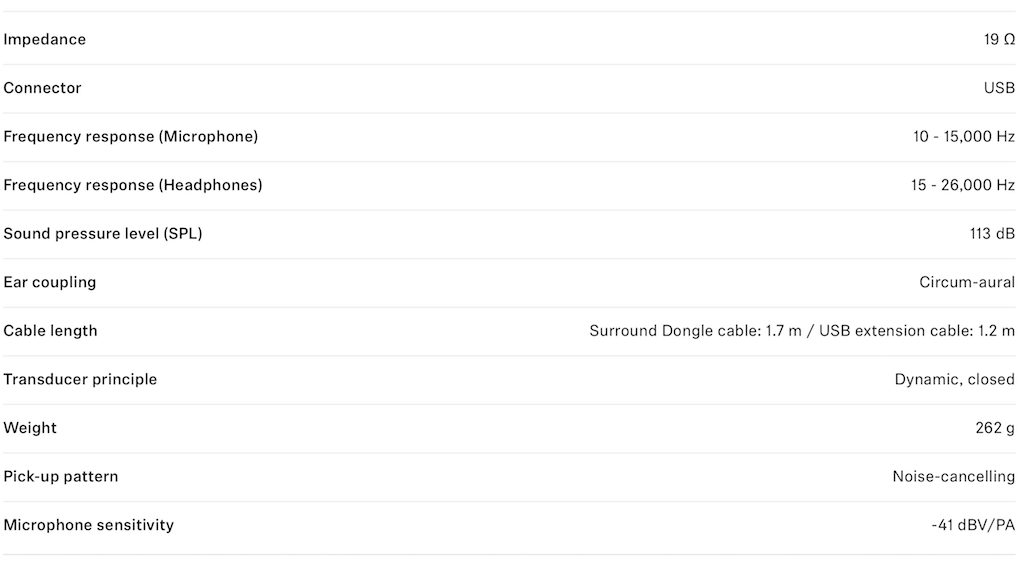
Task: Click the Connector row label
Action: tap(43, 88)
